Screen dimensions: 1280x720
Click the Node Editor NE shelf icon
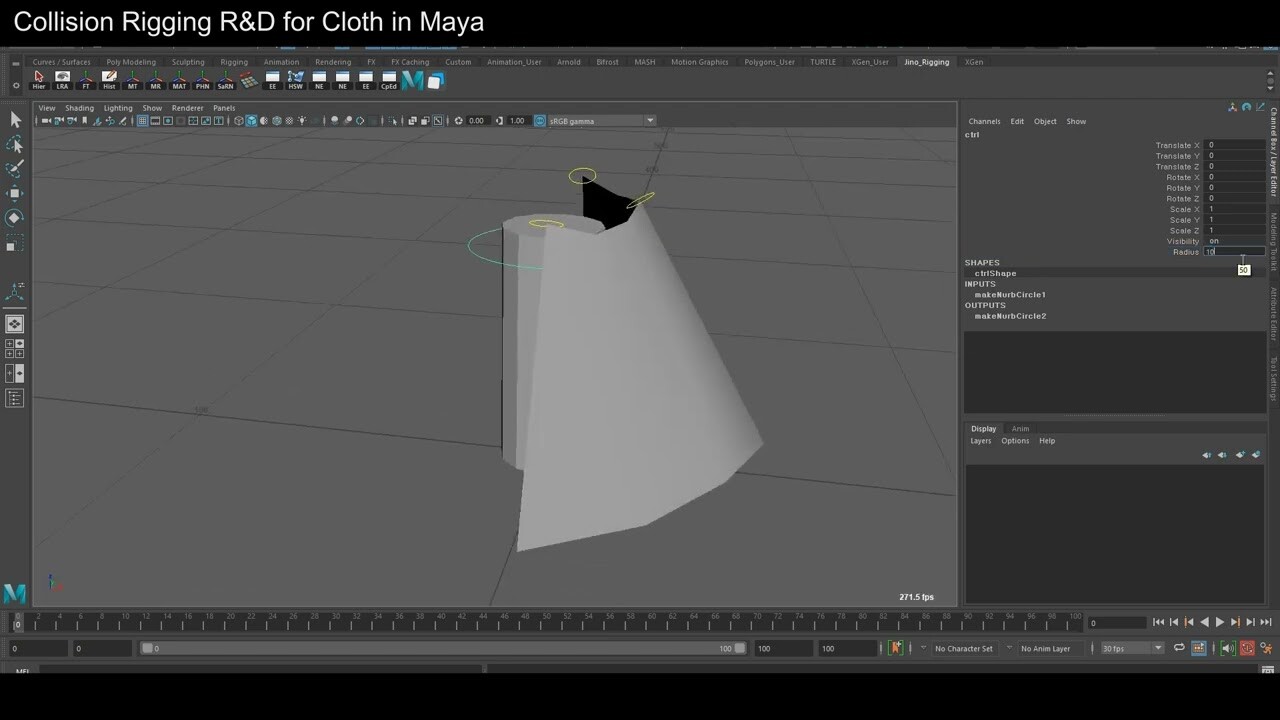point(318,80)
